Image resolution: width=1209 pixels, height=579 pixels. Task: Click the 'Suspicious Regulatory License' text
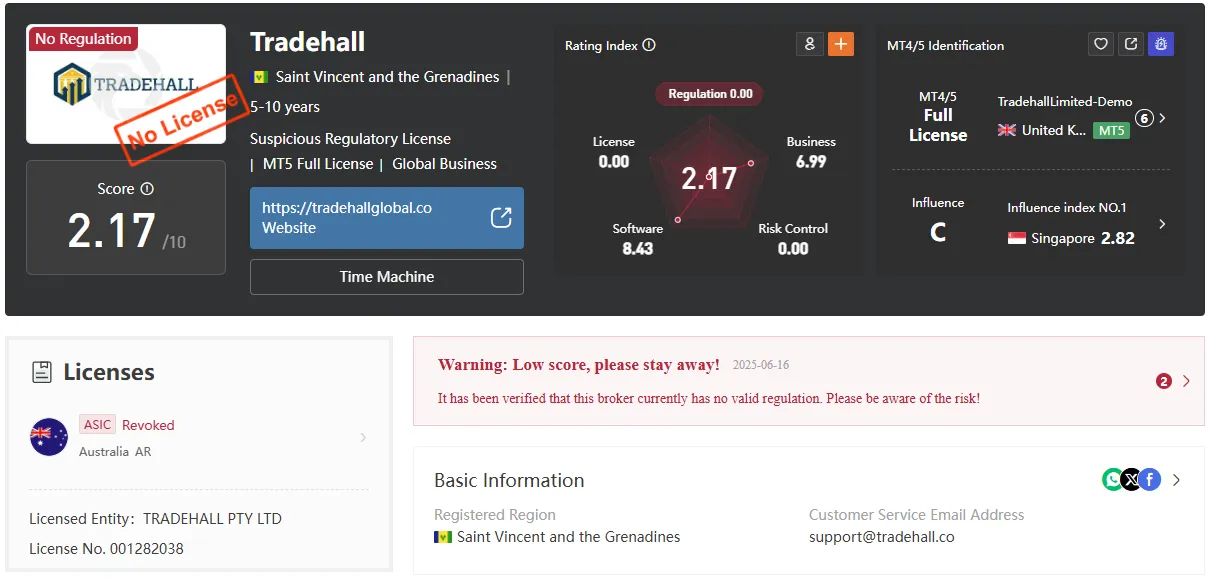tap(350, 139)
